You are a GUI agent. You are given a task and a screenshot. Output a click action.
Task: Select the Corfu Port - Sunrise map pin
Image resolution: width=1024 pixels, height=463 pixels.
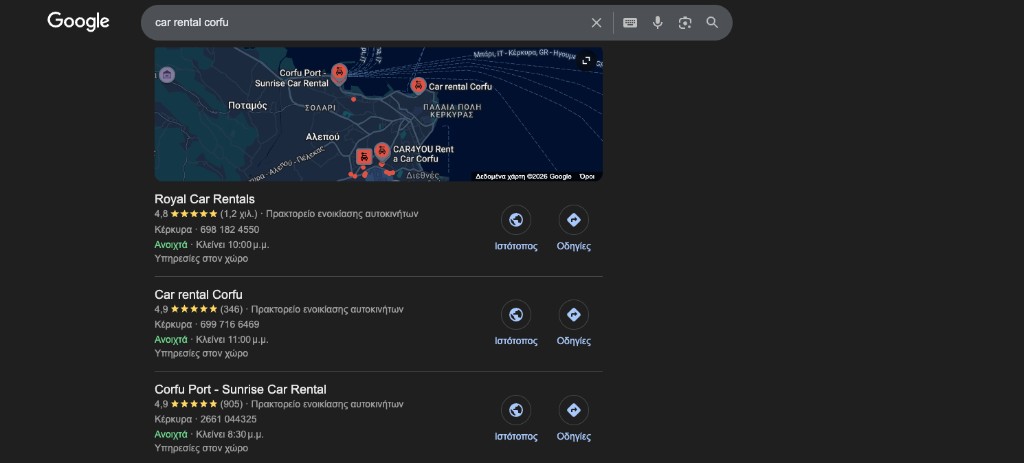339,72
